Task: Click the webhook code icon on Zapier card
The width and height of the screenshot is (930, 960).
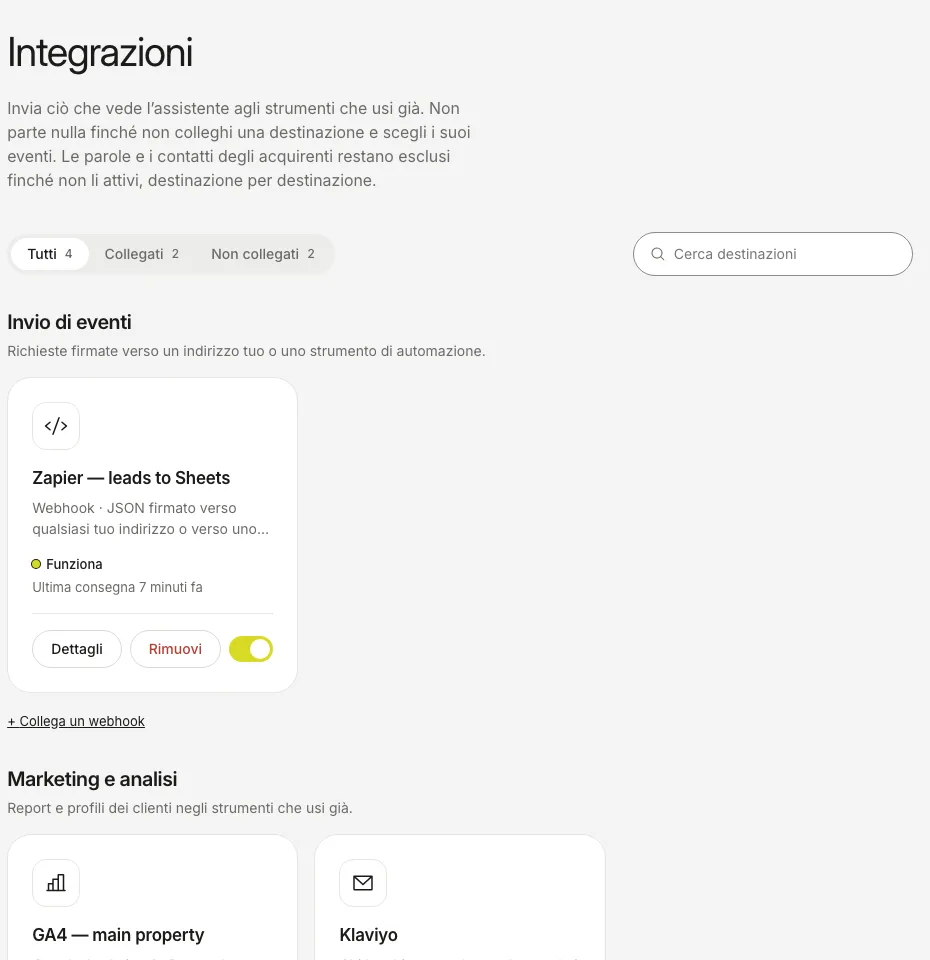Action: (x=56, y=426)
